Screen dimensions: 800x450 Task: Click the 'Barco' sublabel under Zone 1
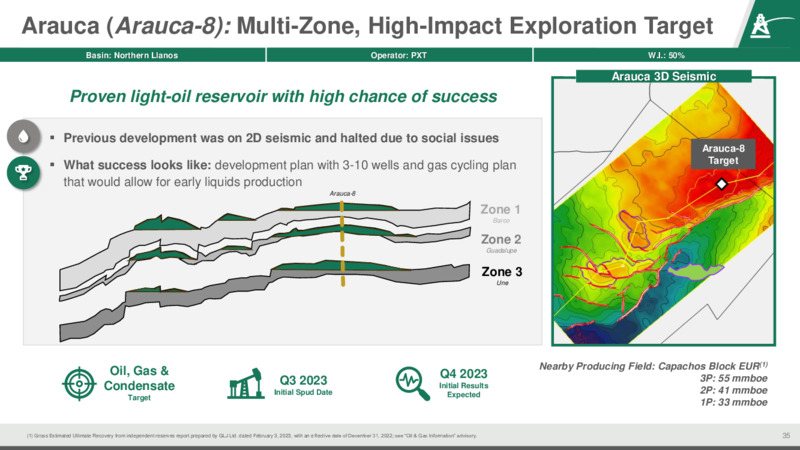coord(501,220)
